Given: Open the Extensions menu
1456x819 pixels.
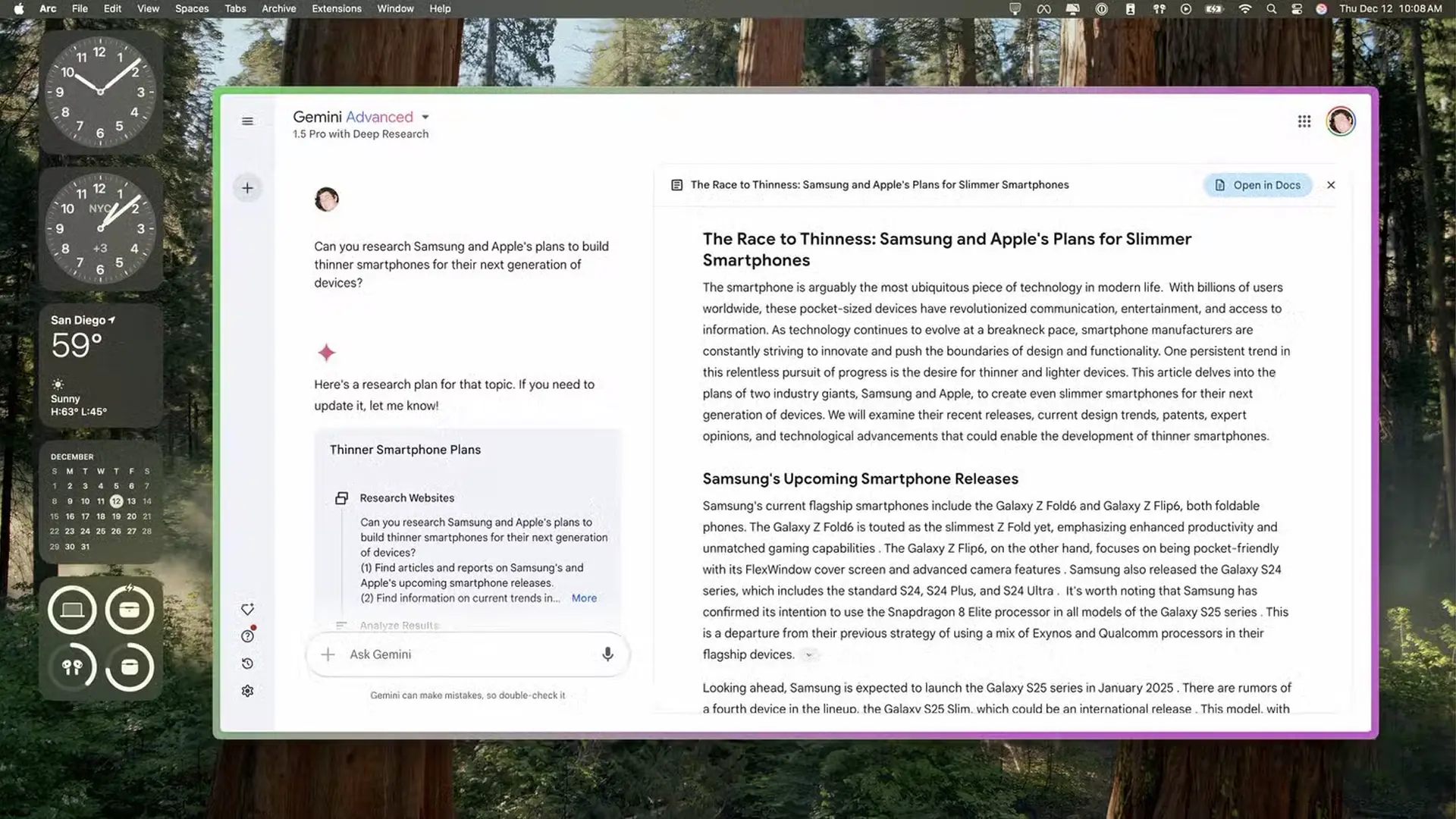Looking at the screenshot, I should point(337,9).
